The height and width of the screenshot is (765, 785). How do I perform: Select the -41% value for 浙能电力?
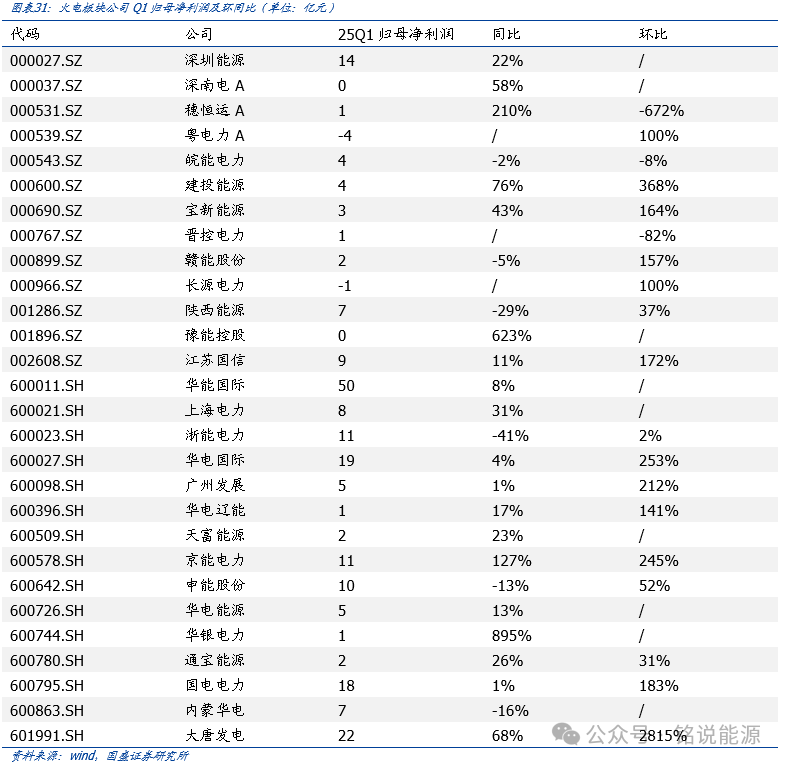[510, 436]
